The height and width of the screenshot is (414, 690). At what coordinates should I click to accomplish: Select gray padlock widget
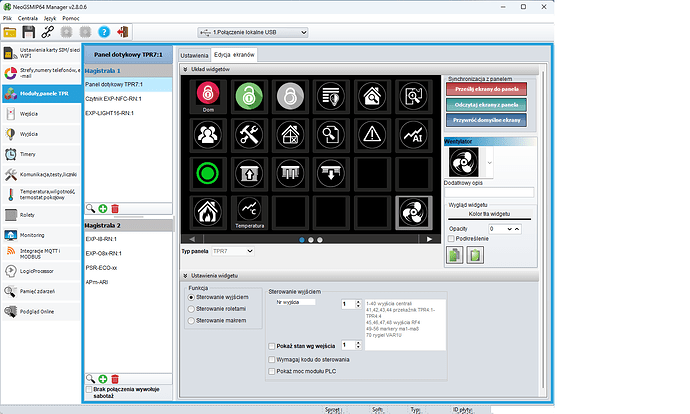pos(290,96)
